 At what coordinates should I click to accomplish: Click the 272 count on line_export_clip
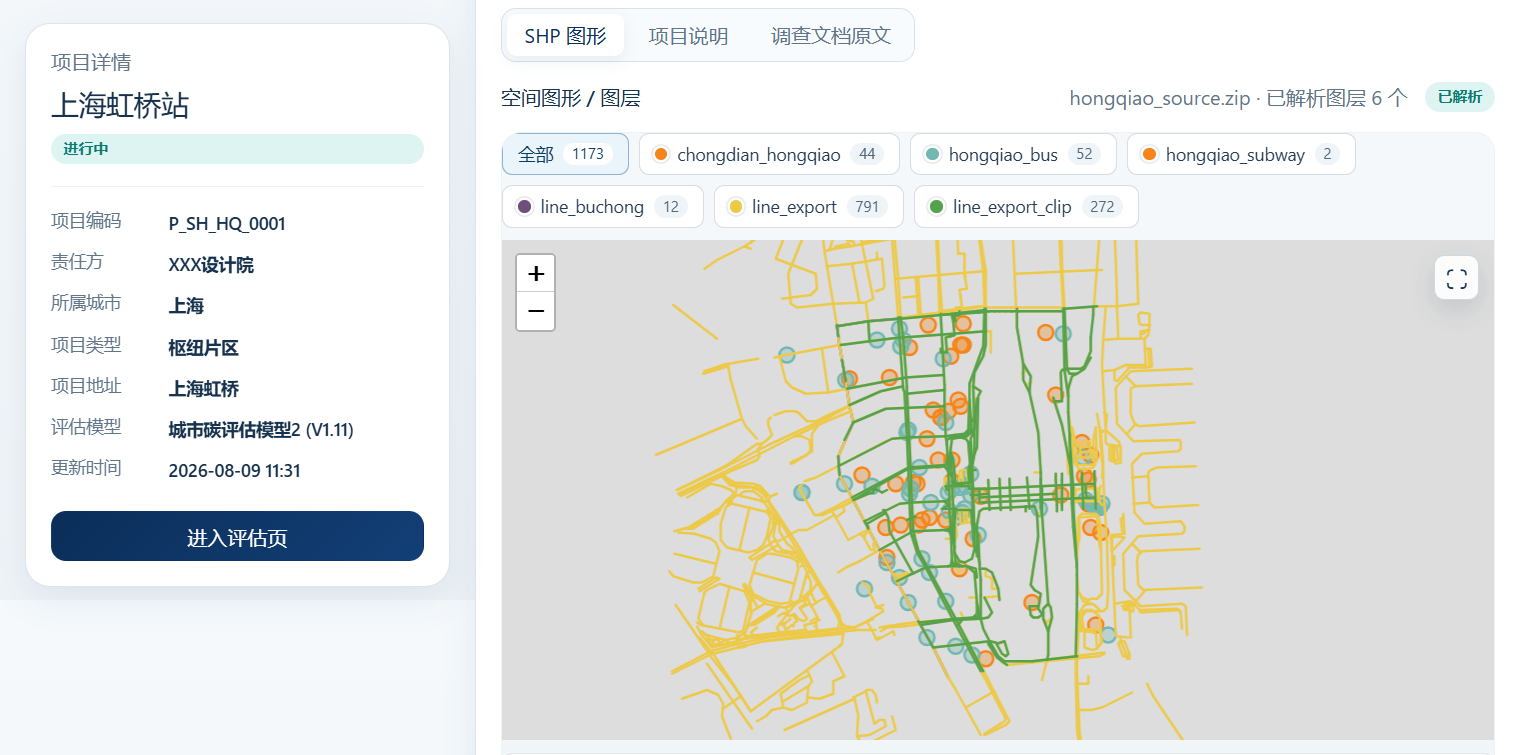coord(1102,207)
